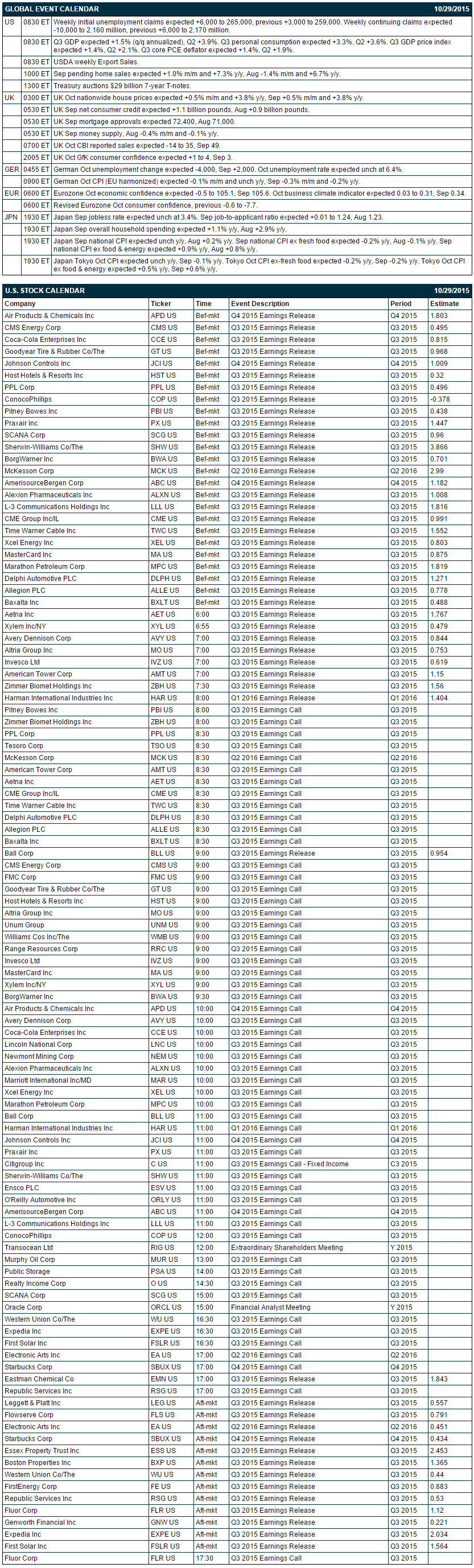Click 'Essex Property Trust Inc' company name

(x=42, y=1451)
